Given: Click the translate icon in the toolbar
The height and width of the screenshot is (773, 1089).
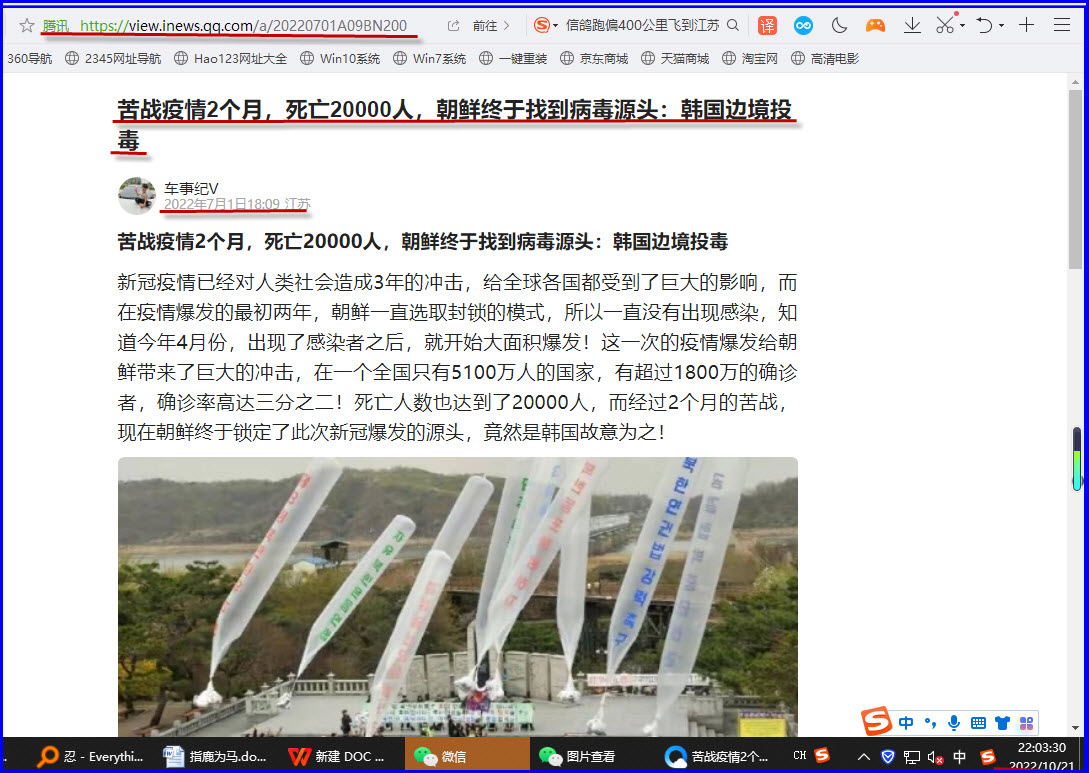Looking at the screenshot, I should (767, 25).
